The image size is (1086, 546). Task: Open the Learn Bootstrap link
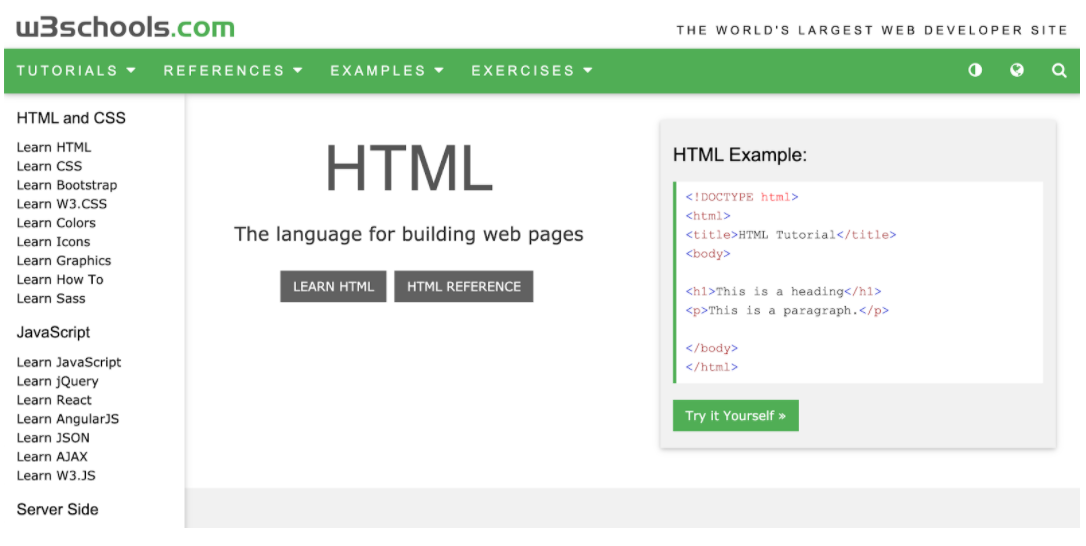coord(66,185)
